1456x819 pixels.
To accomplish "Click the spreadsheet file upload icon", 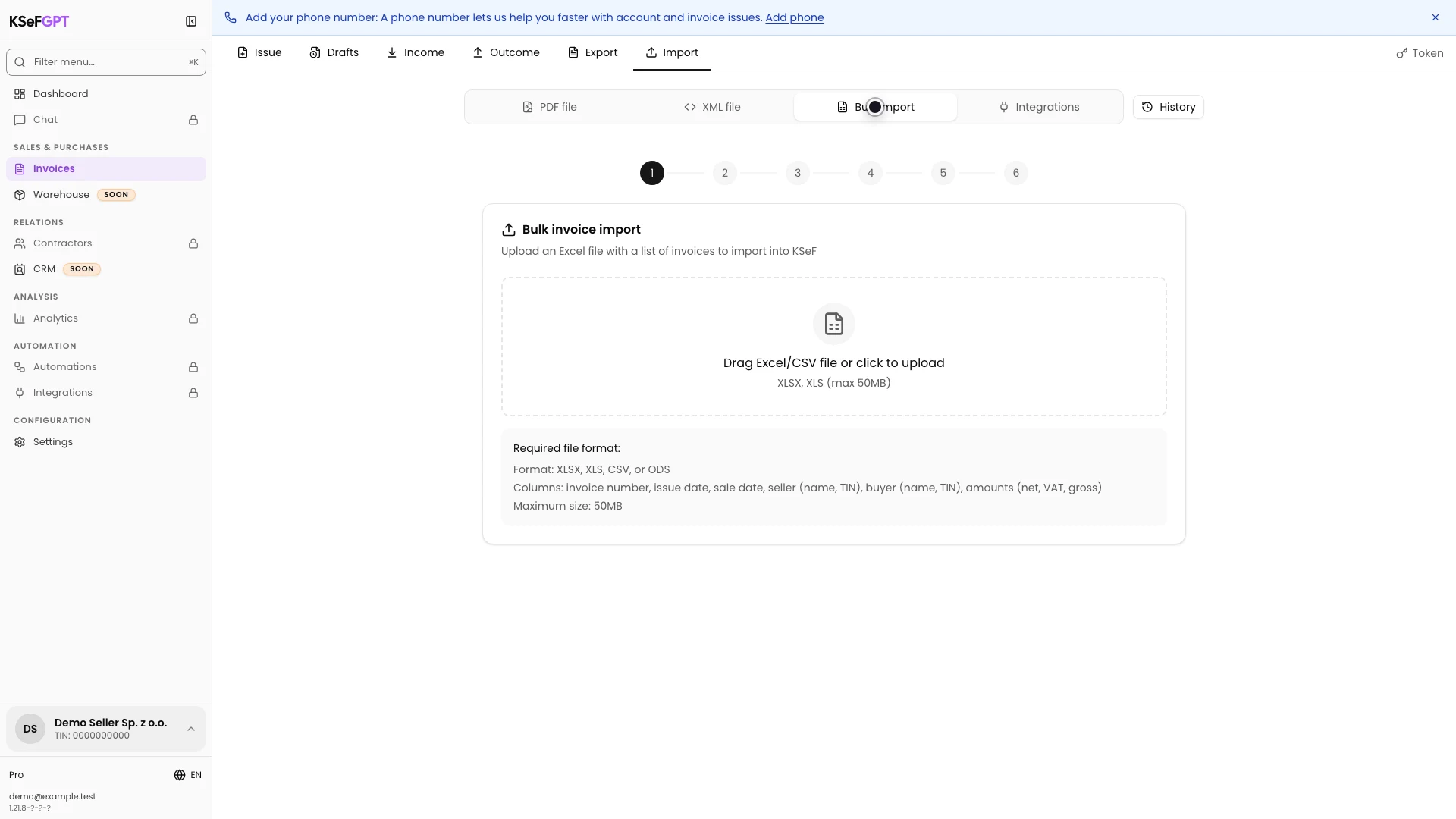I will (834, 324).
